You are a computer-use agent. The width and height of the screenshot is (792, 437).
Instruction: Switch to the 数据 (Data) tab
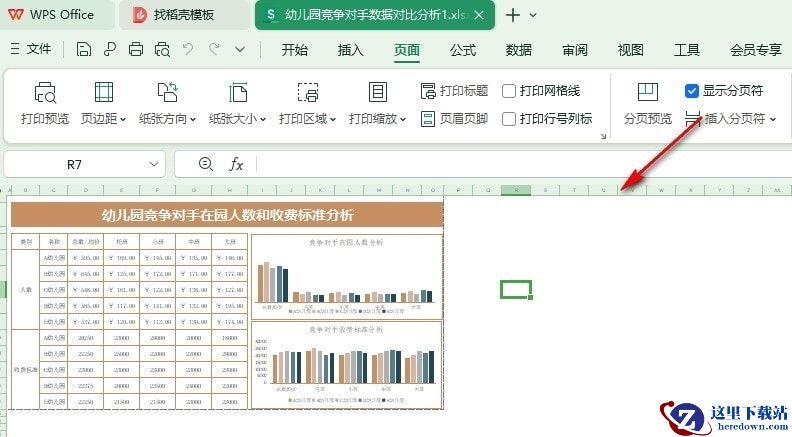click(x=519, y=50)
